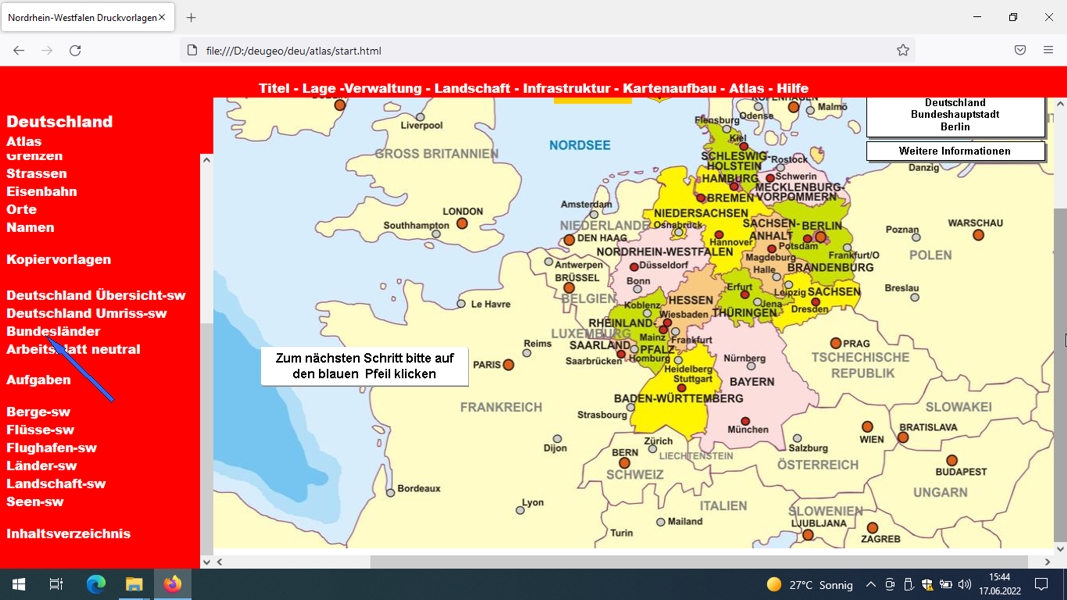
Task: Open the Bundesländer link in sidebar
Action: [53, 331]
